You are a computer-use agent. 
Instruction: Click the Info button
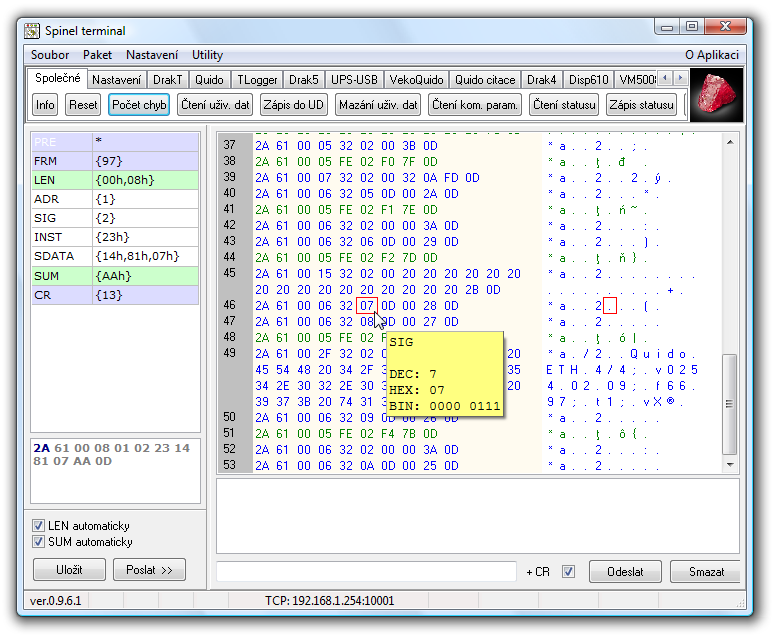point(45,105)
